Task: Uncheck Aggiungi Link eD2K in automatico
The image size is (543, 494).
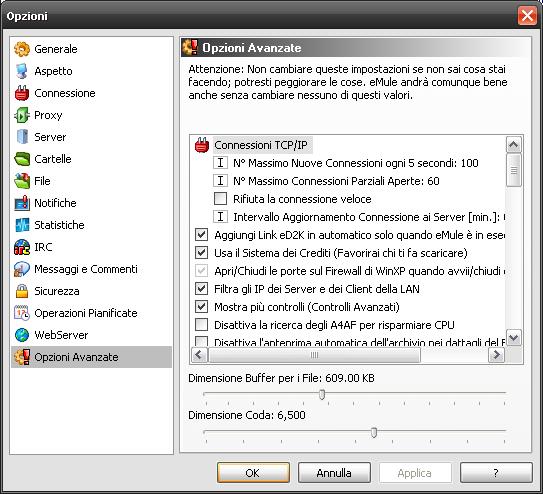Action: coord(202,235)
